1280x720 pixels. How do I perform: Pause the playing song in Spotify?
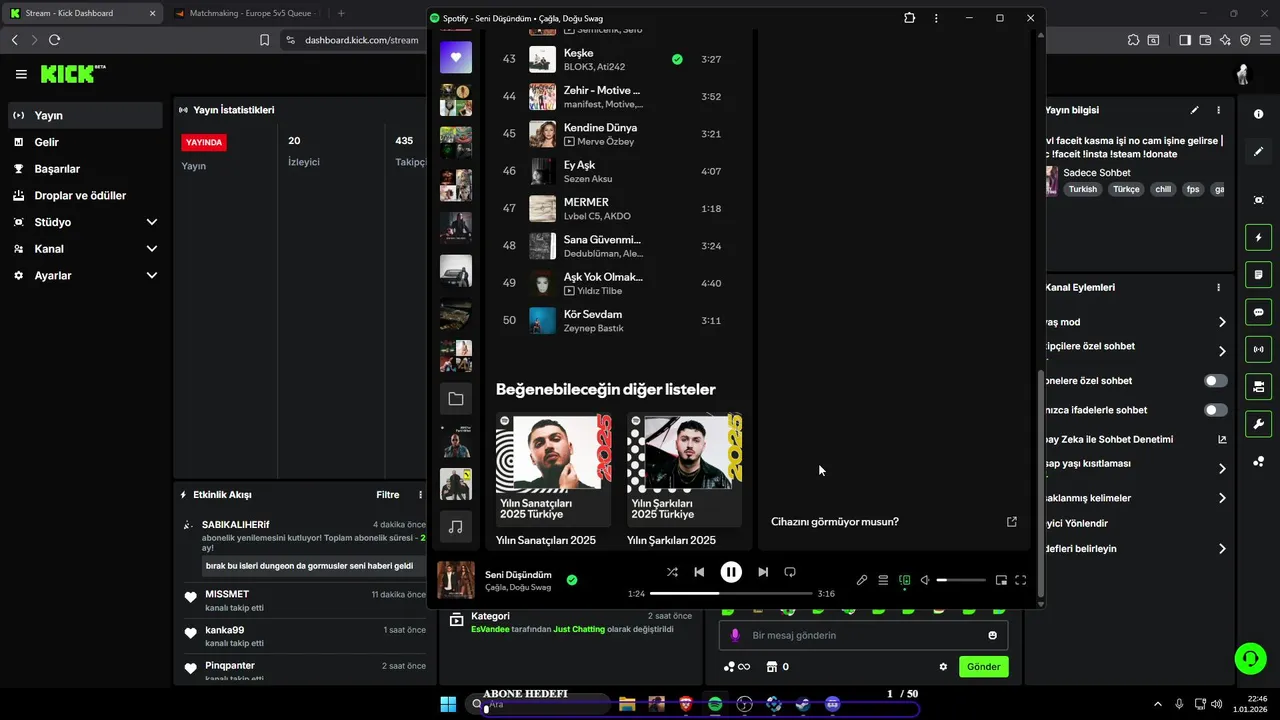point(731,572)
